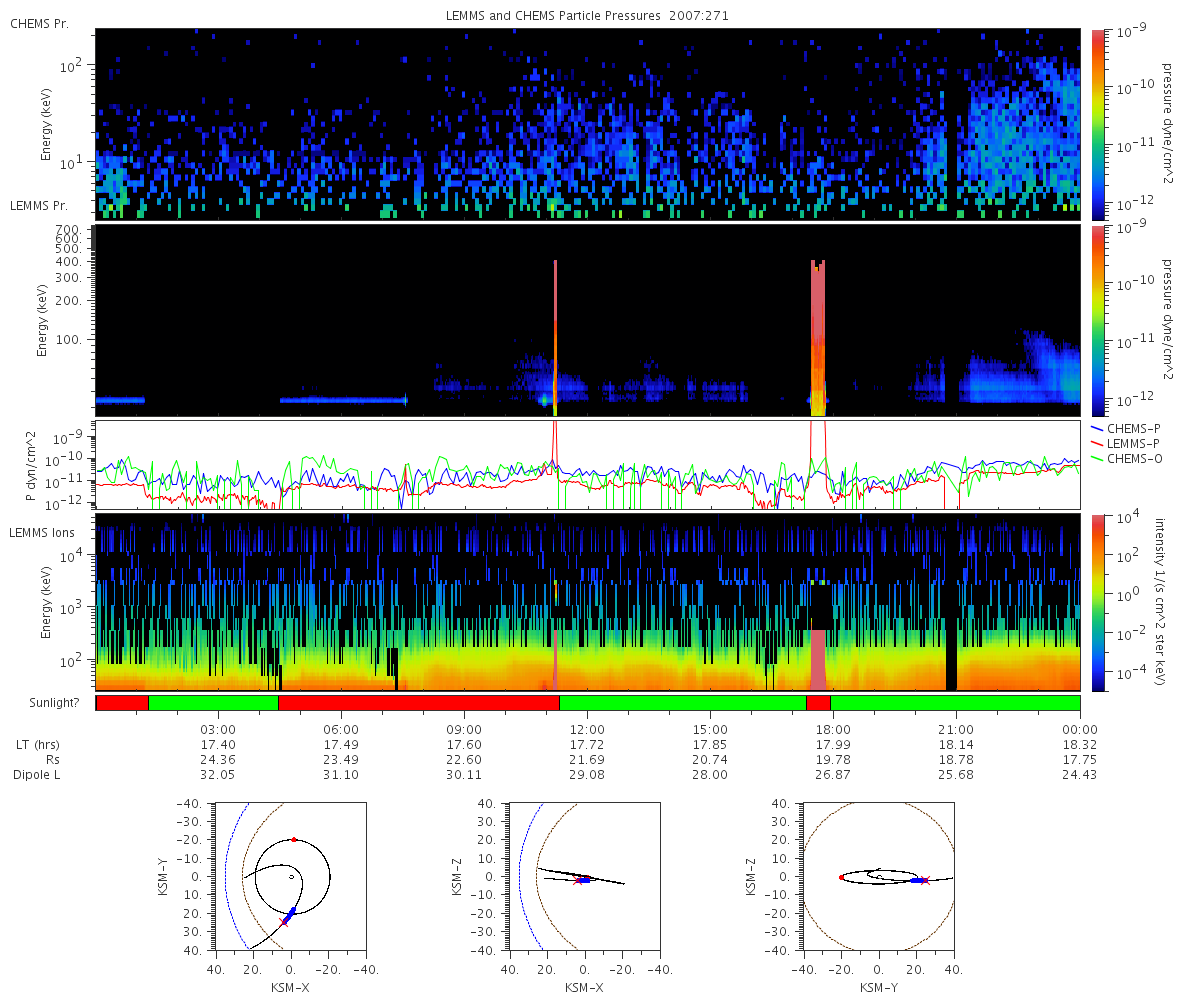Screen dimensions: 1200x1000
Task: Click the '03:00' time tick label
Action: point(218,730)
